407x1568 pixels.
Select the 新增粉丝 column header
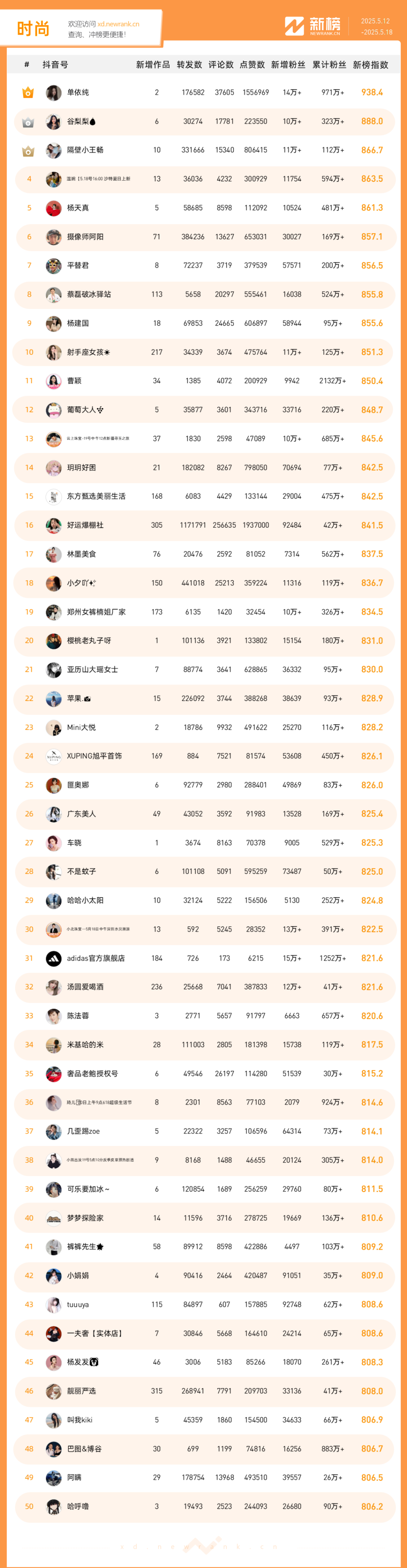pos(288,65)
